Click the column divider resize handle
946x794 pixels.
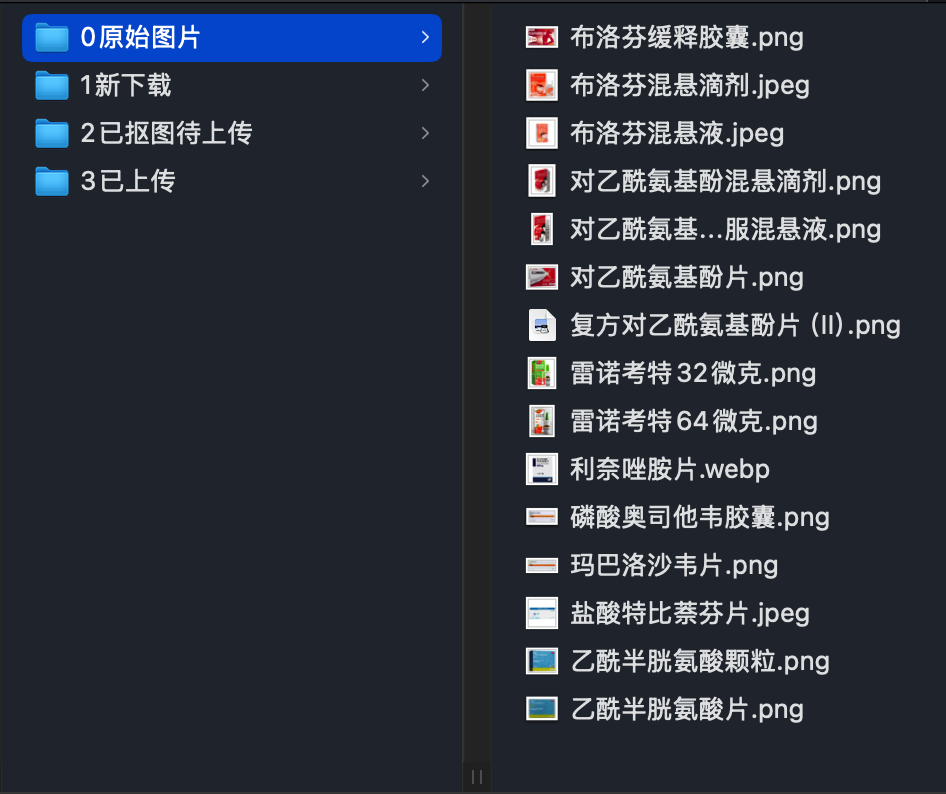477,777
